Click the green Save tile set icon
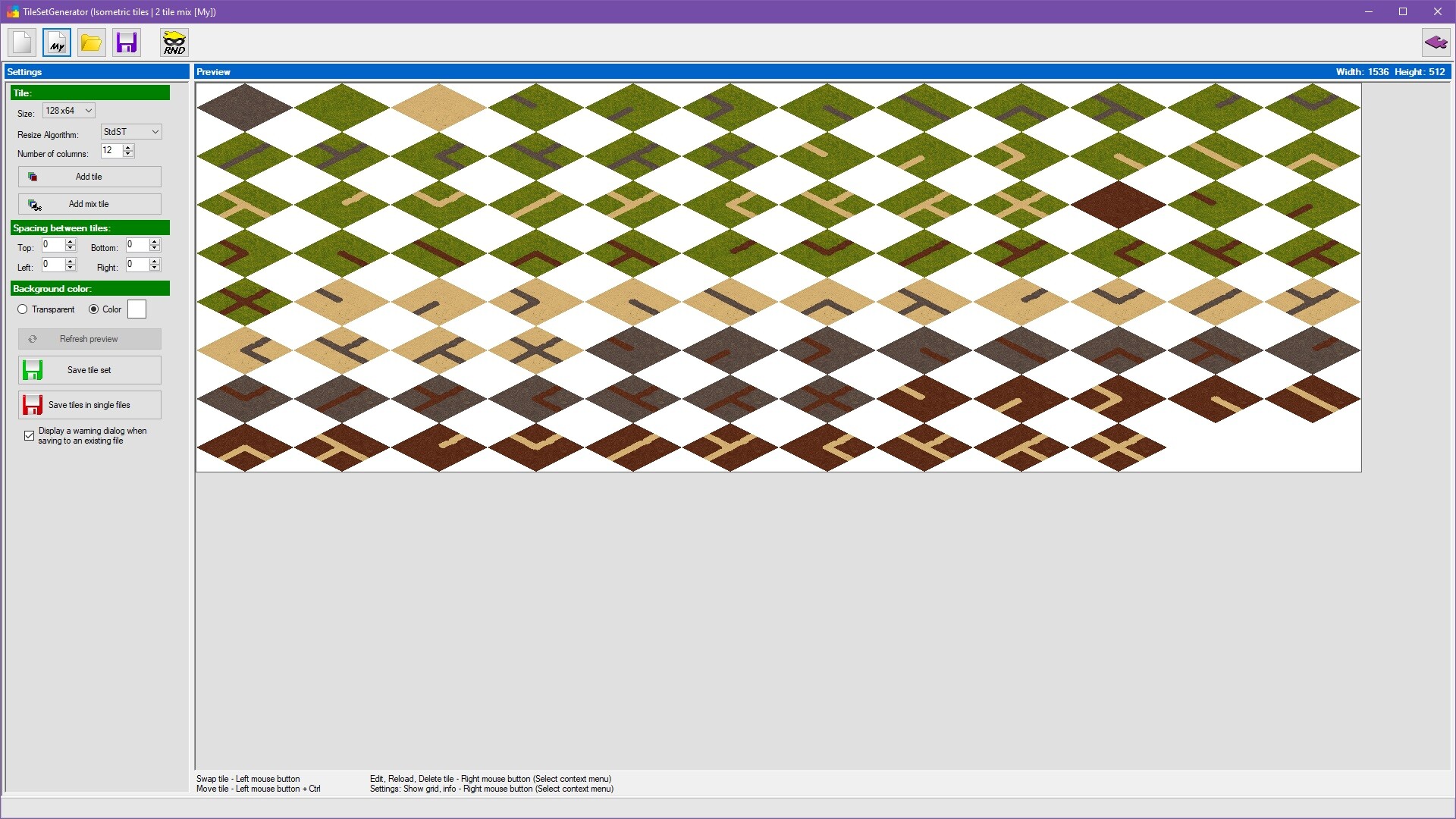The image size is (1456, 819). (33, 370)
